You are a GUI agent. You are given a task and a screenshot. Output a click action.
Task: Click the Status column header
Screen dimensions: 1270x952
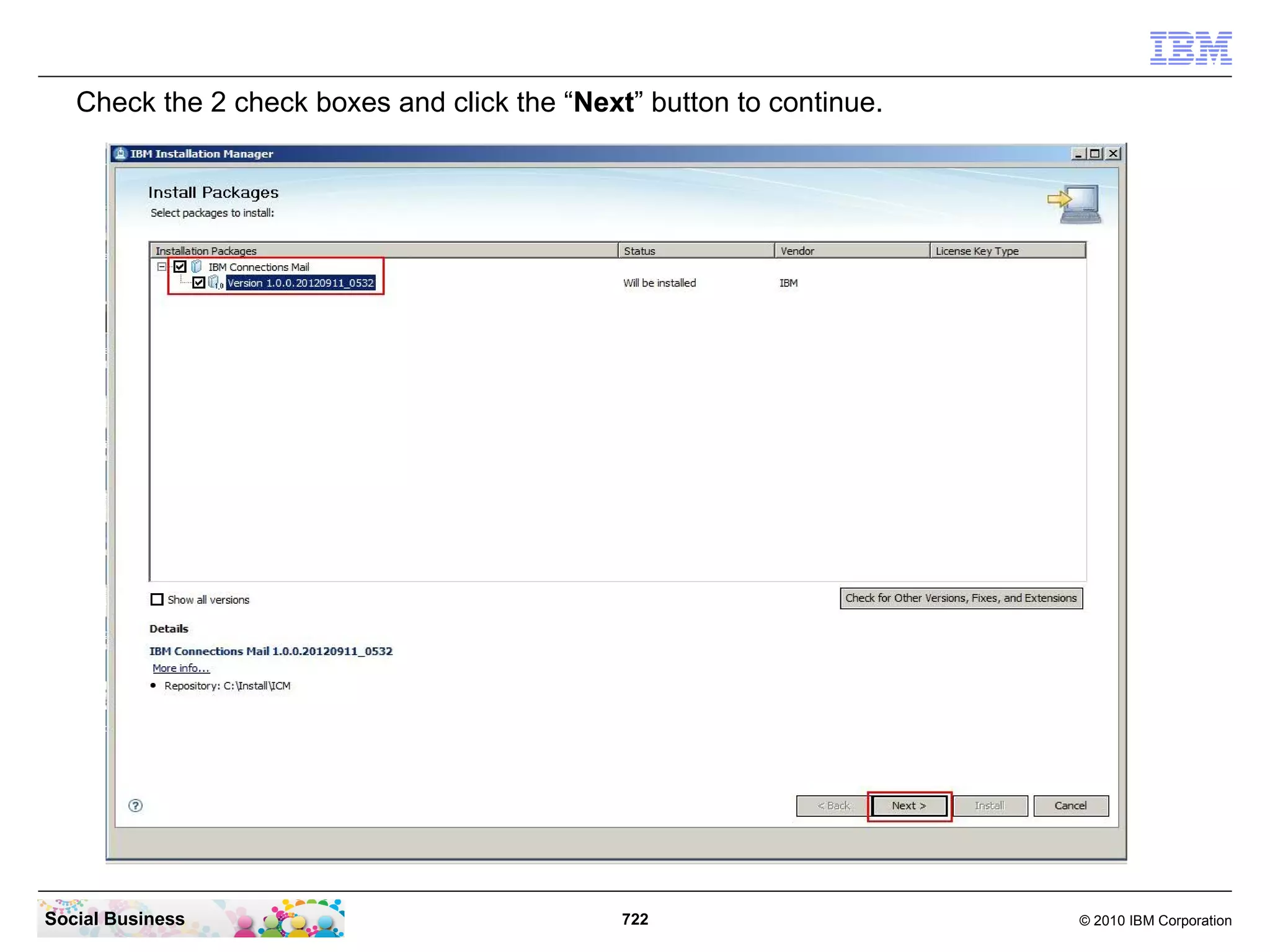696,250
